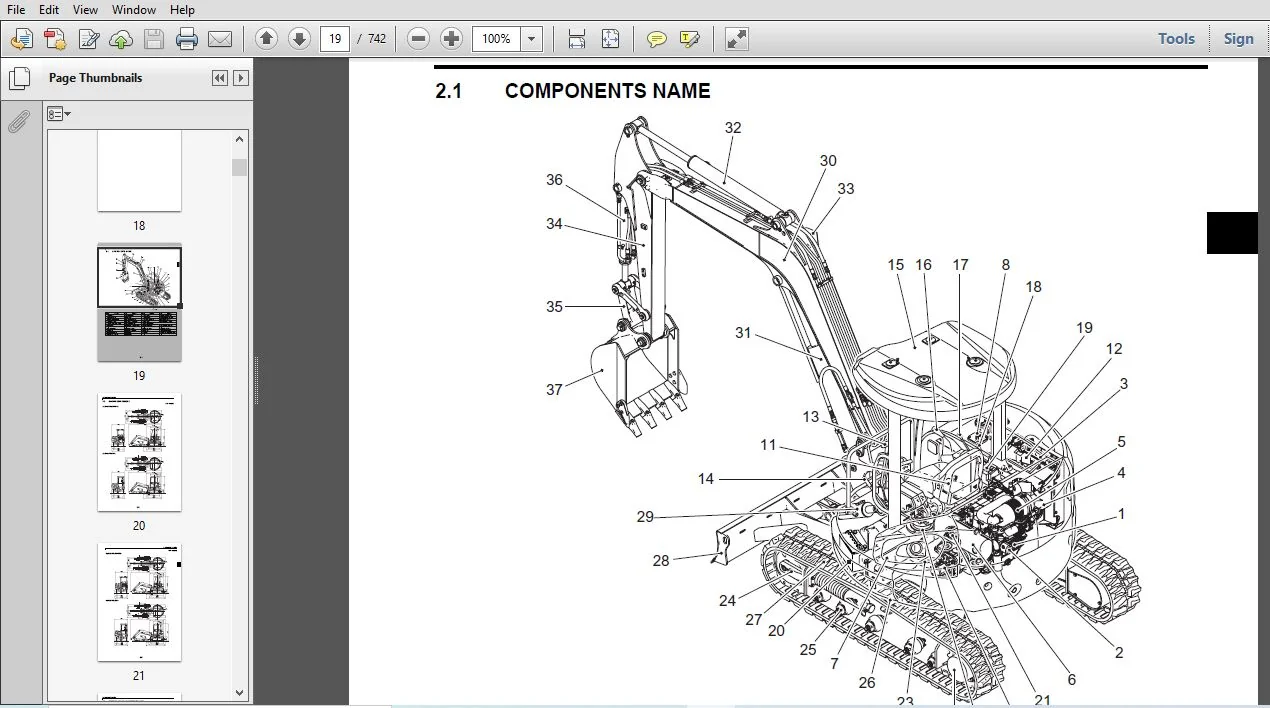Click the Save (floppy disk) icon
This screenshot has width=1270, height=708.
154,39
